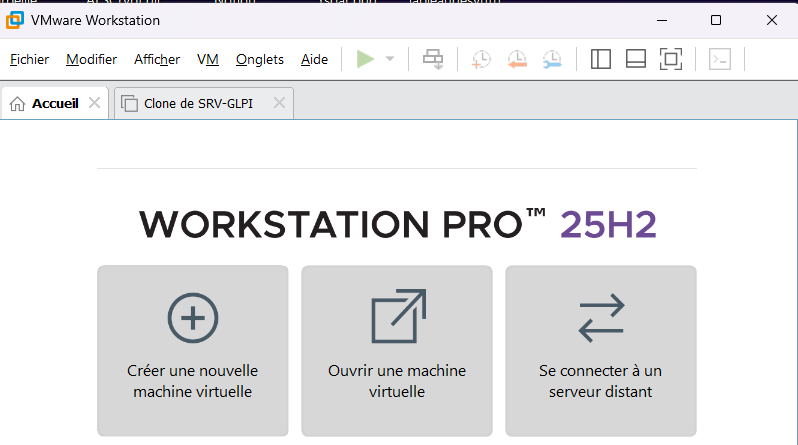Viewport: 798px width, 445px height.
Task: Minimize the VMware Workstation window
Action: click(662, 20)
